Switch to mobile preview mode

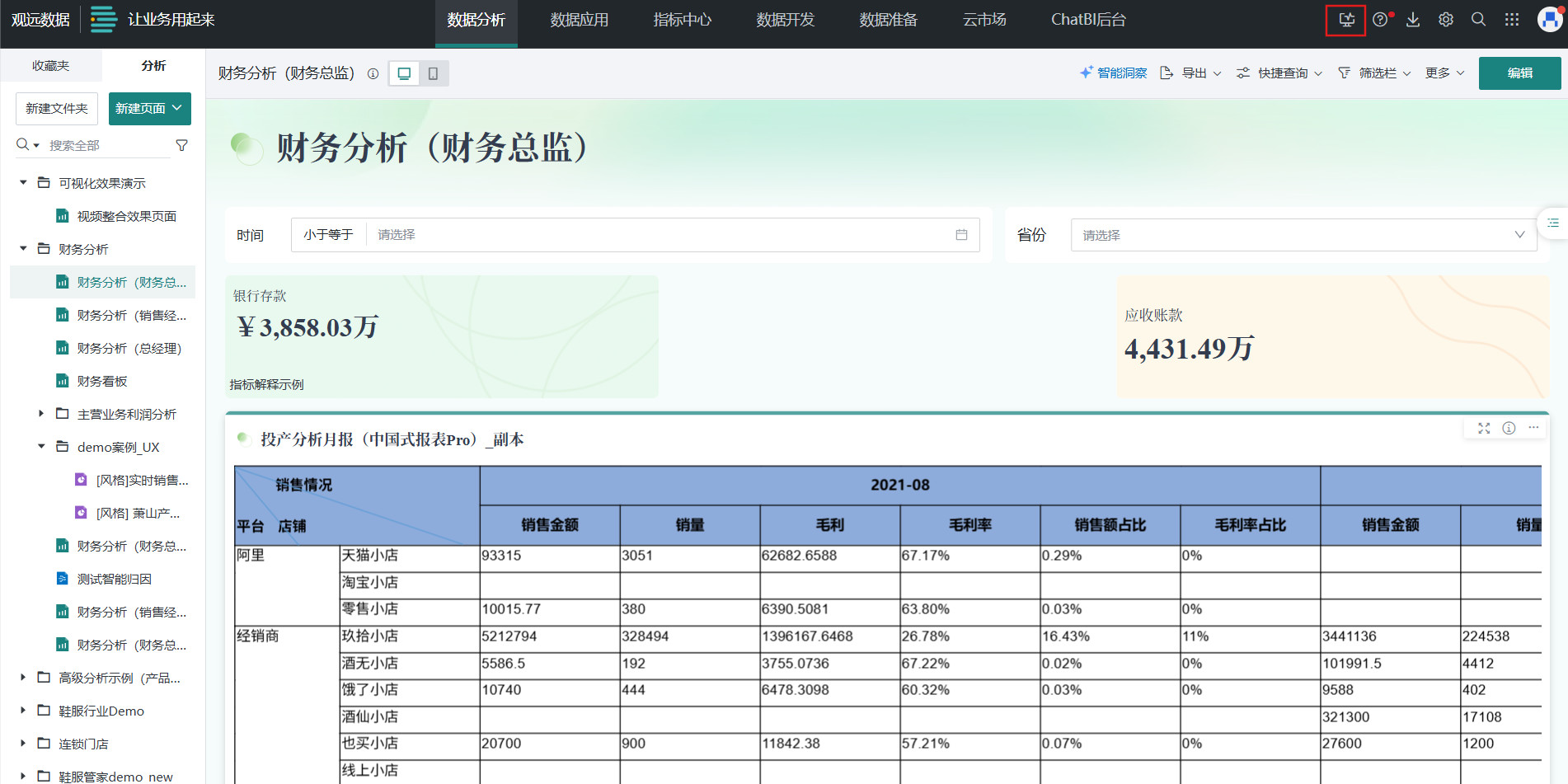click(433, 73)
